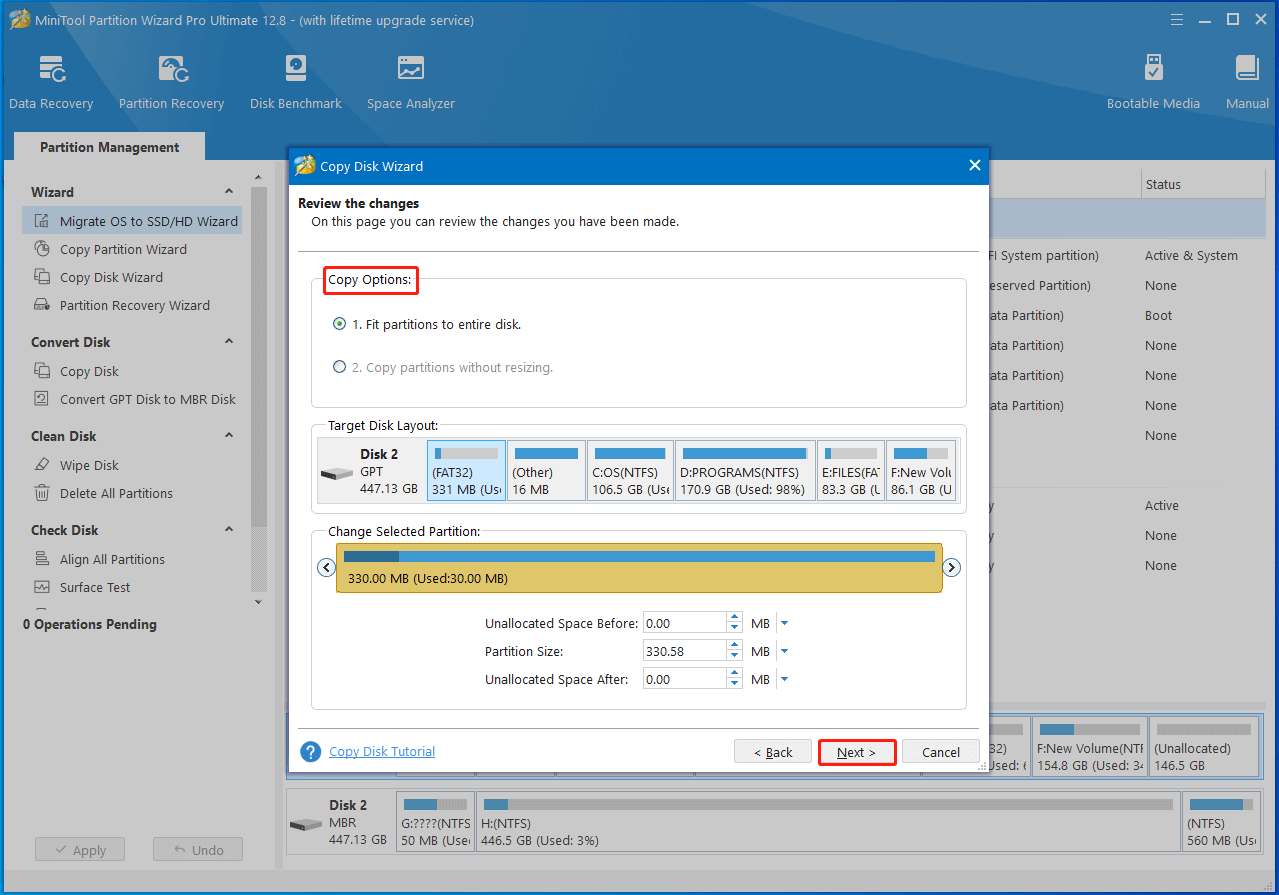Collapse the Convert Disk section
Viewport: 1279px width, 895px height.
coord(228,341)
